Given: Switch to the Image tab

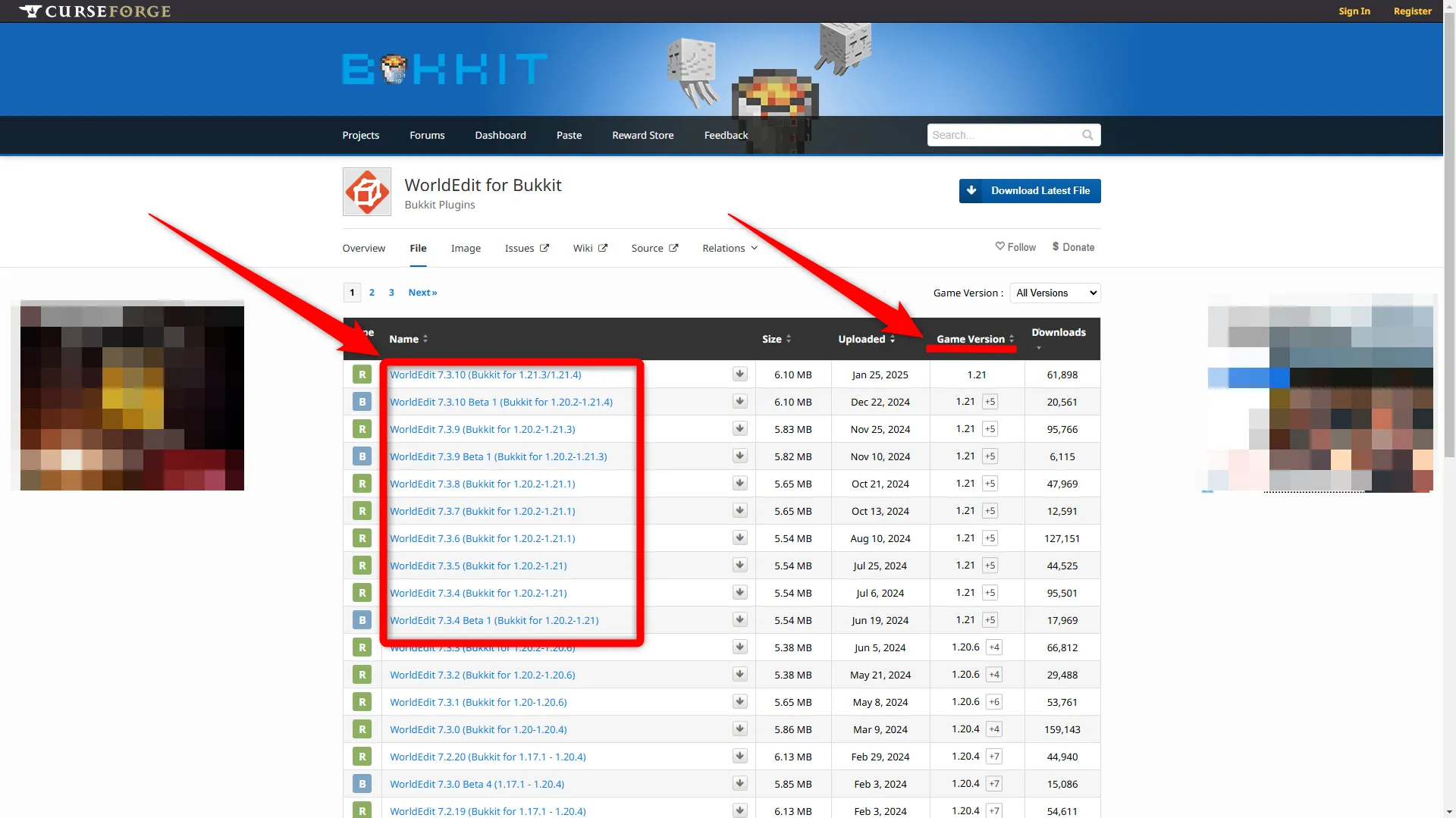Looking at the screenshot, I should 466,248.
